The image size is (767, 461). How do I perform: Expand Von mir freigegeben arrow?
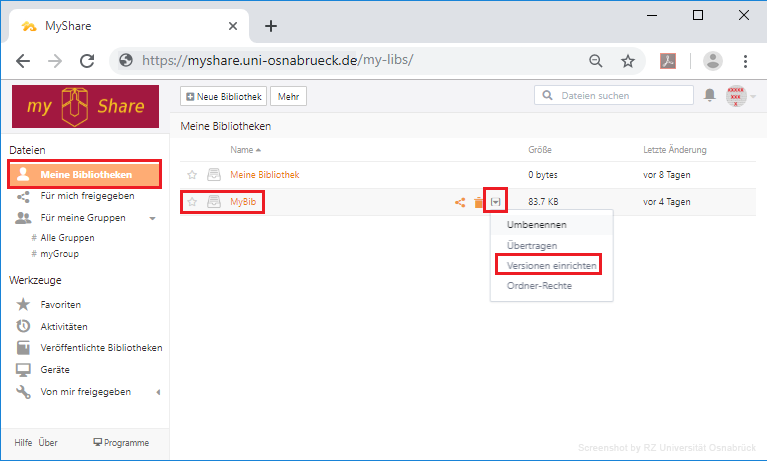pyautogui.click(x=158, y=392)
